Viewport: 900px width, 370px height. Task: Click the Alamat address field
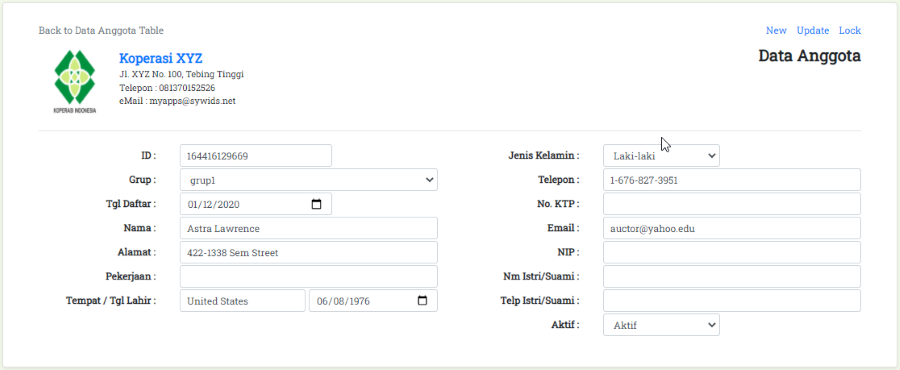click(x=309, y=252)
